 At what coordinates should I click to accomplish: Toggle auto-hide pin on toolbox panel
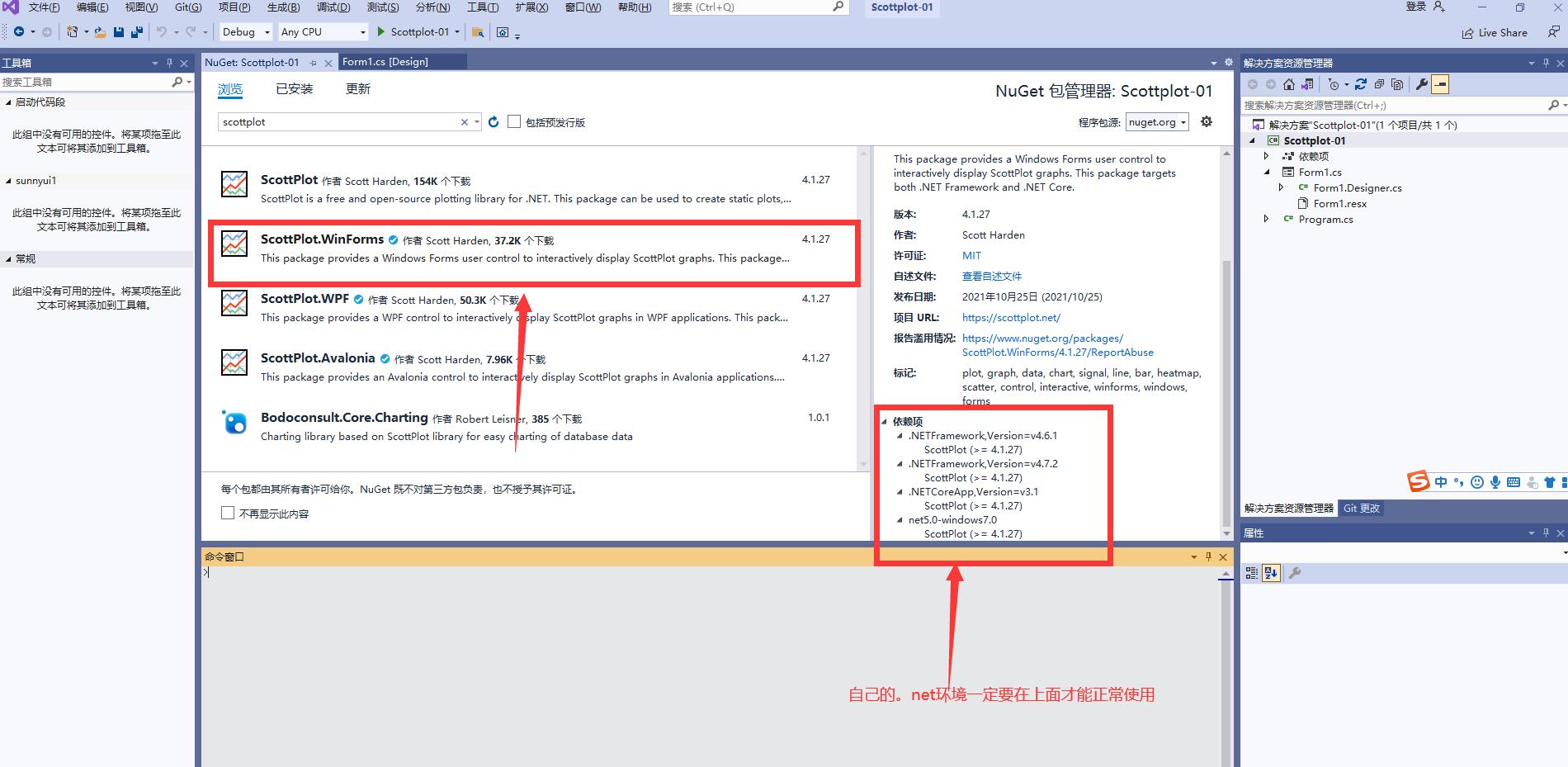click(x=169, y=63)
